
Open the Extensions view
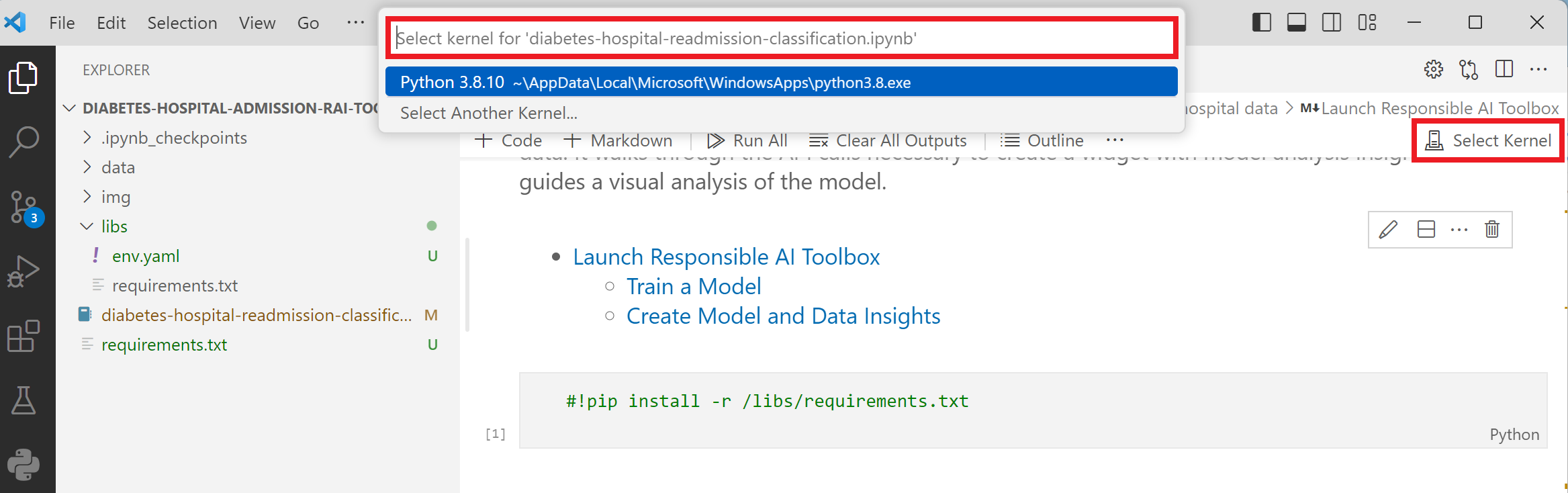click(x=24, y=335)
